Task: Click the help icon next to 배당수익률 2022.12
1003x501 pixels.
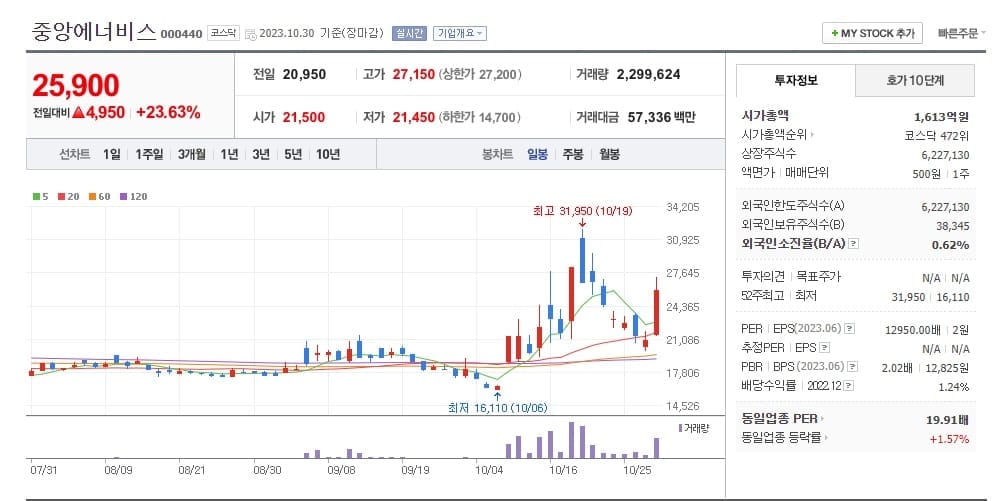Action: [850, 386]
